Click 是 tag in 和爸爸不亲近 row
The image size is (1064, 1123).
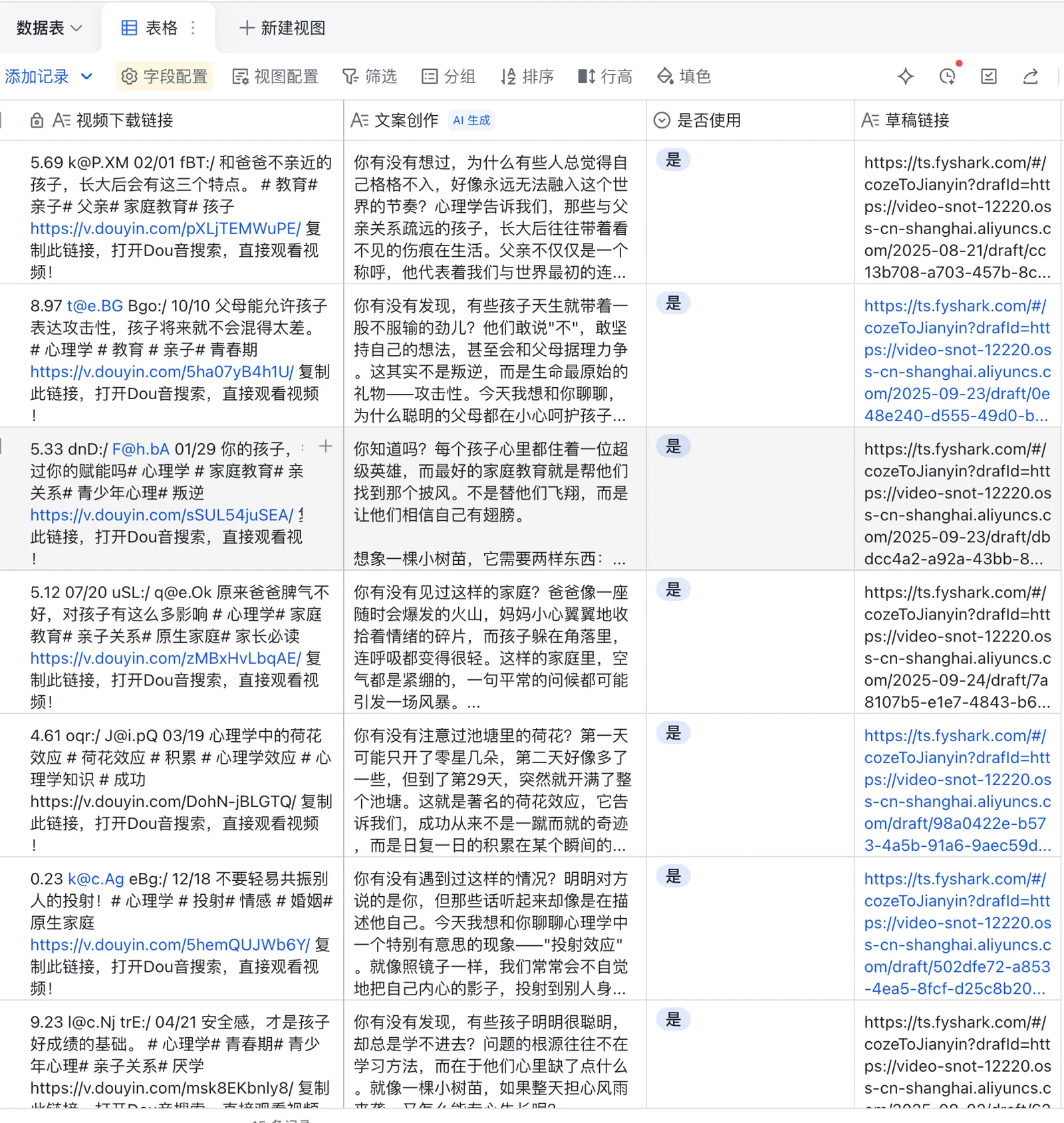coord(674,160)
